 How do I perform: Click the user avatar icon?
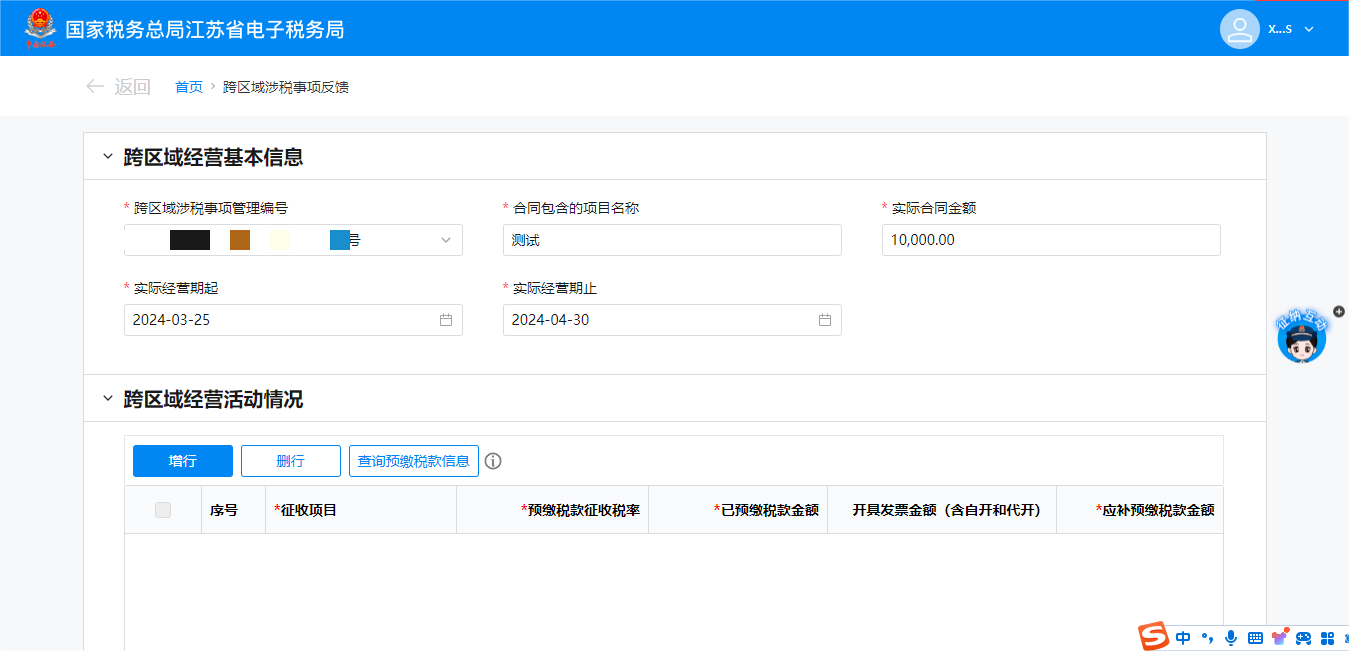point(1239,29)
